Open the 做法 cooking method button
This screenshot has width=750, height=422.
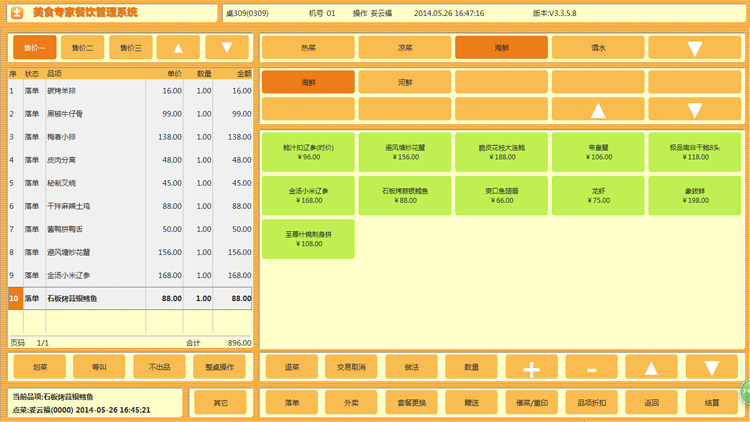(x=411, y=367)
